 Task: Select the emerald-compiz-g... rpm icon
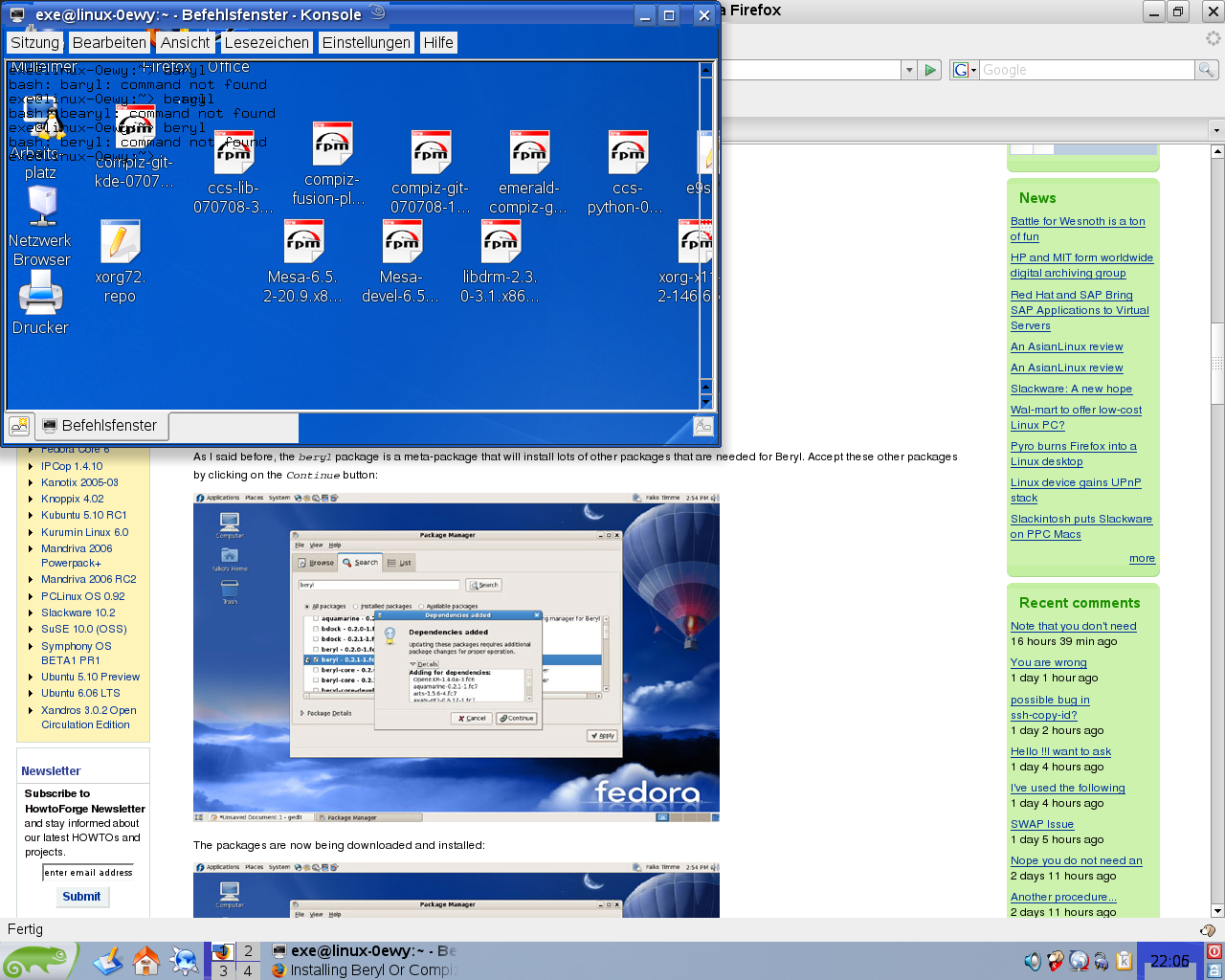528,172
